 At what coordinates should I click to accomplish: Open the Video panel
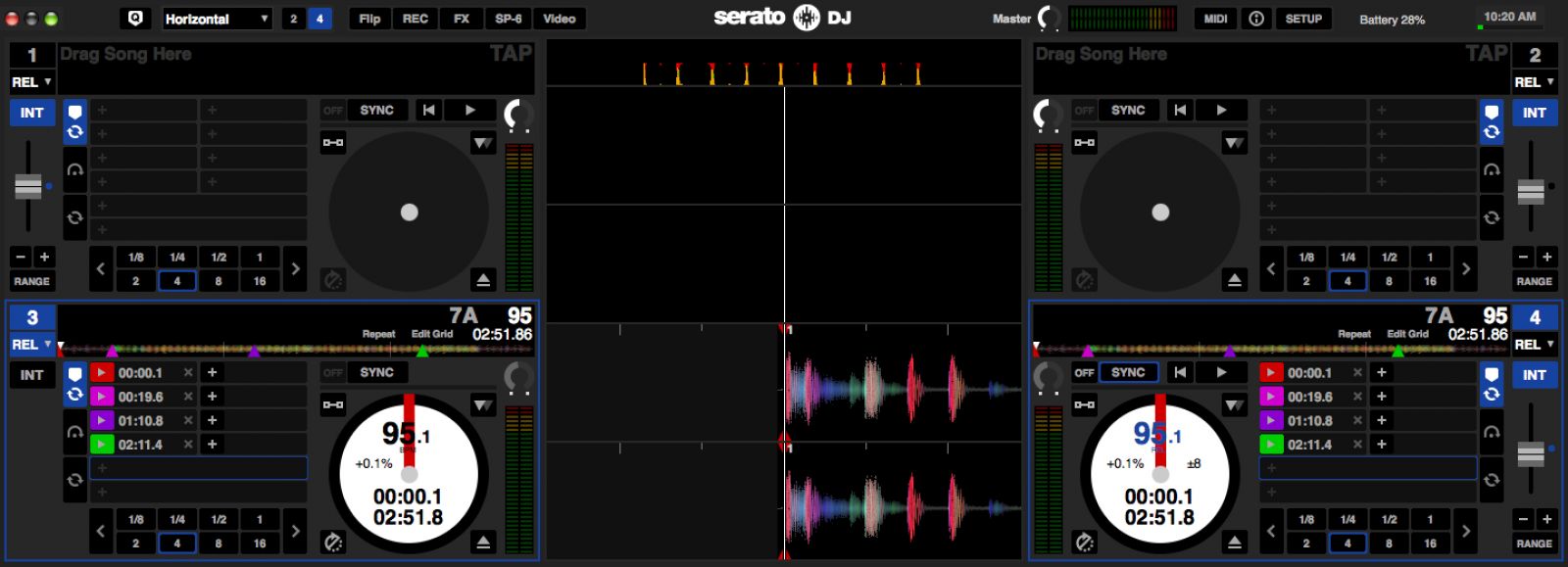(560, 19)
